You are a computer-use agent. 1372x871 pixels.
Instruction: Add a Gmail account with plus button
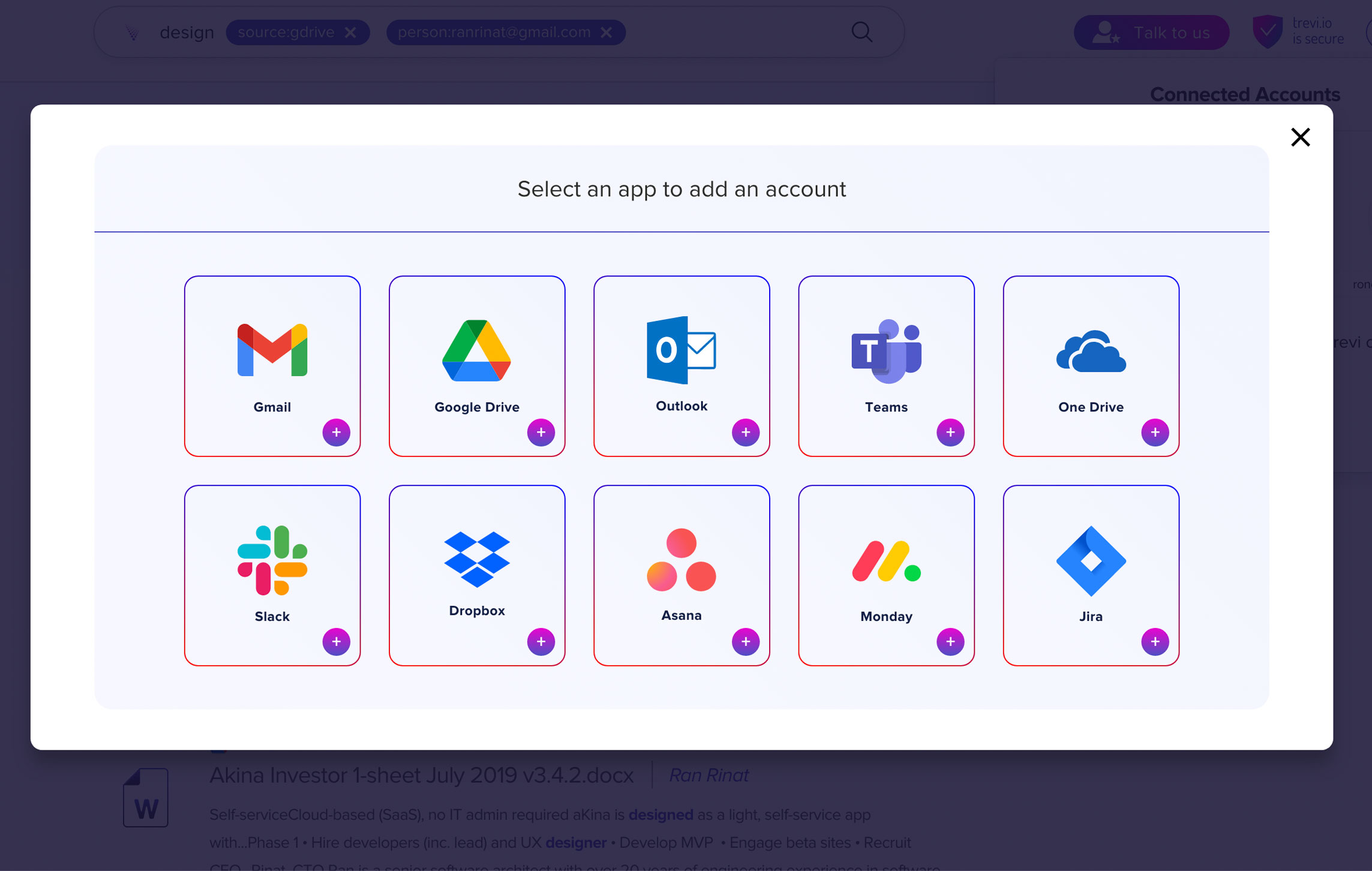click(x=337, y=433)
